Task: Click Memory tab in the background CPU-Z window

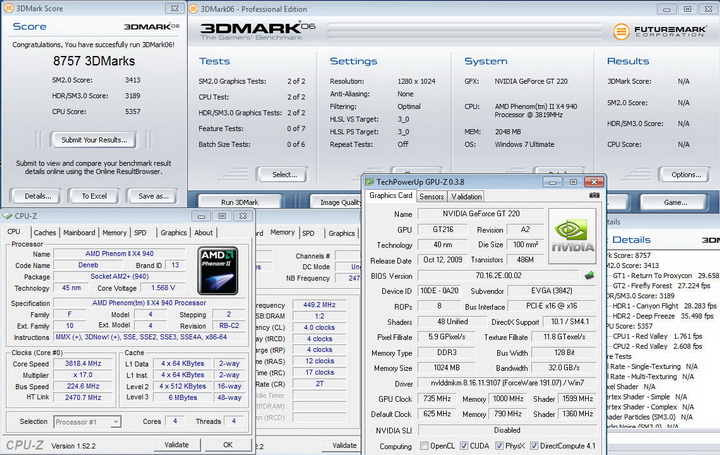Action: [x=282, y=232]
